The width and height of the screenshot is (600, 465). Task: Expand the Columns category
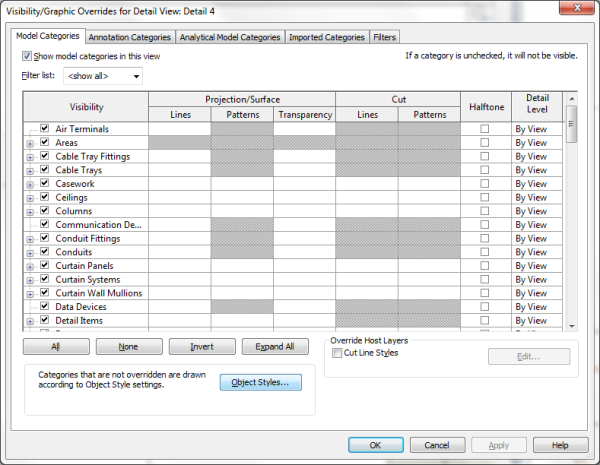tap(30, 212)
